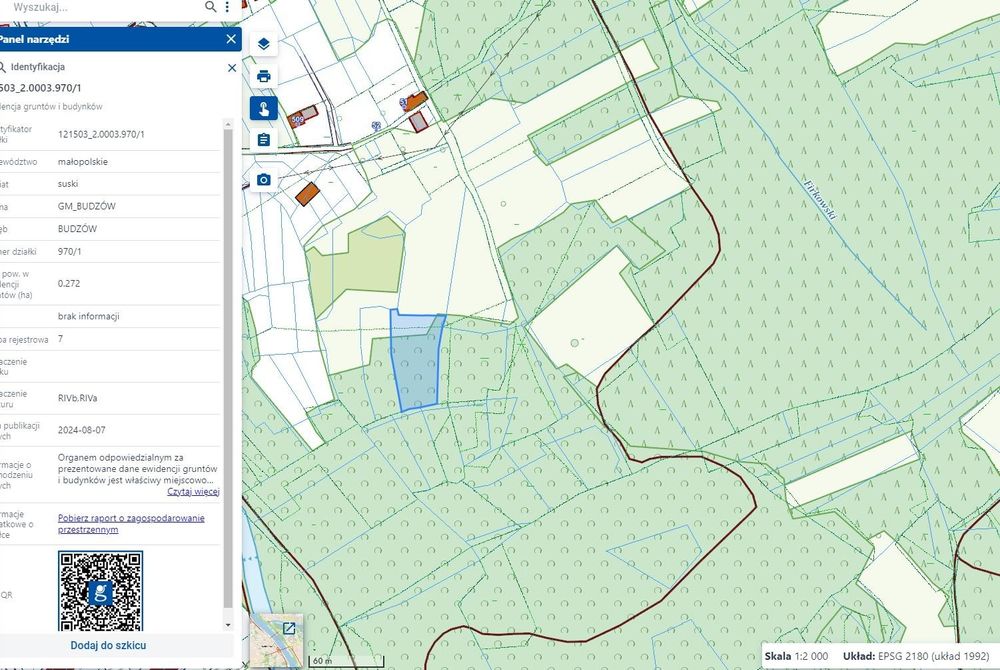Click the panel scrollbar down arrow

[228, 625]
